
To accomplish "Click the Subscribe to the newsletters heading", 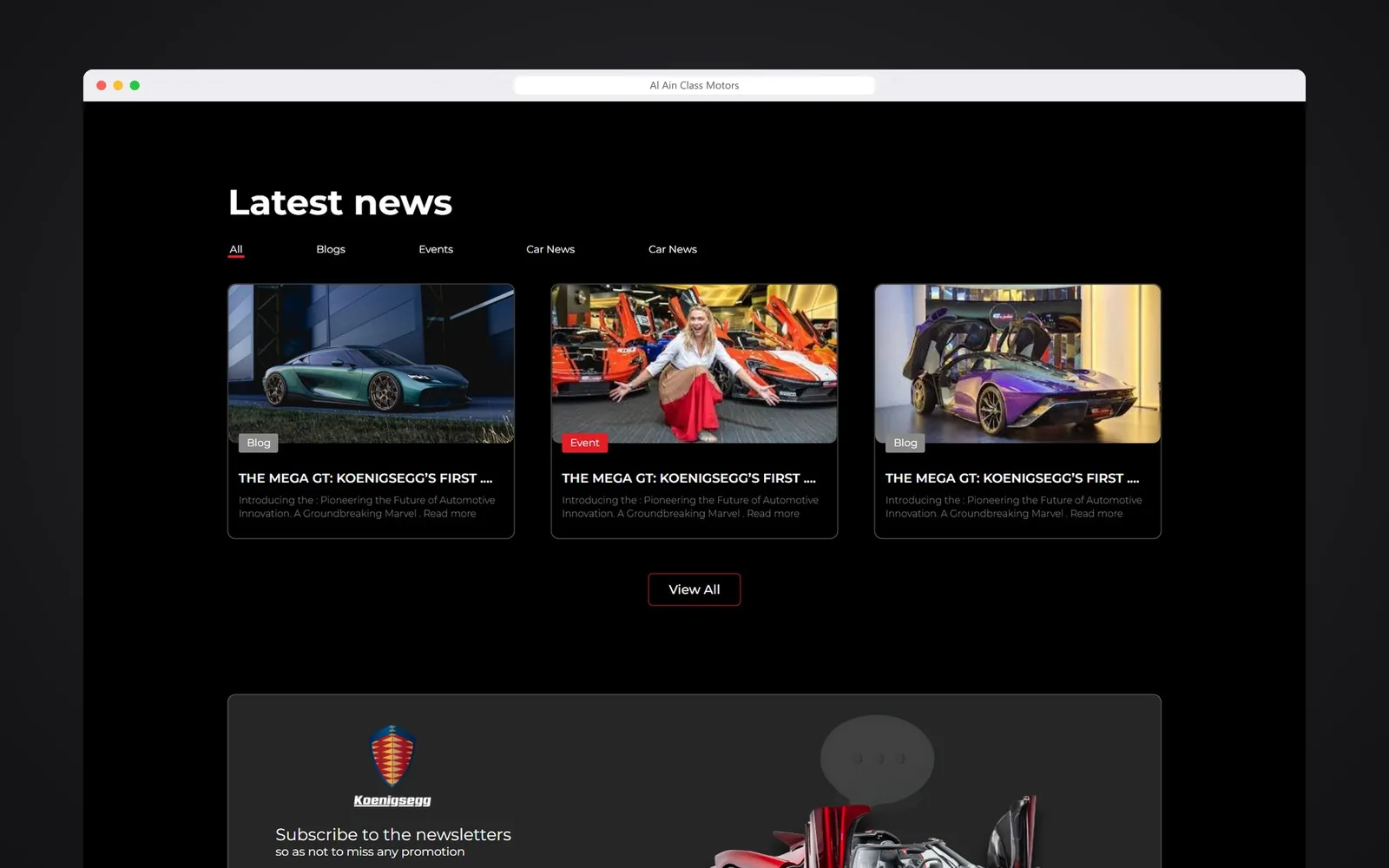I will pyautogui.click(x=393, y=834).
